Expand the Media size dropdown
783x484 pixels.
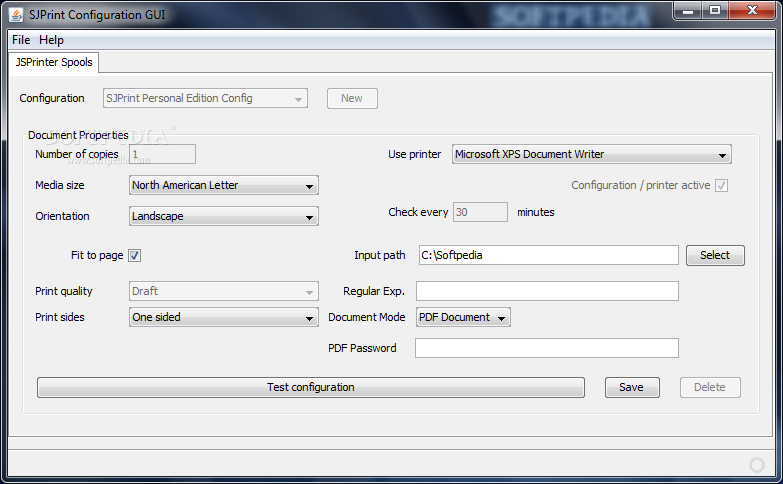point(224,185)
